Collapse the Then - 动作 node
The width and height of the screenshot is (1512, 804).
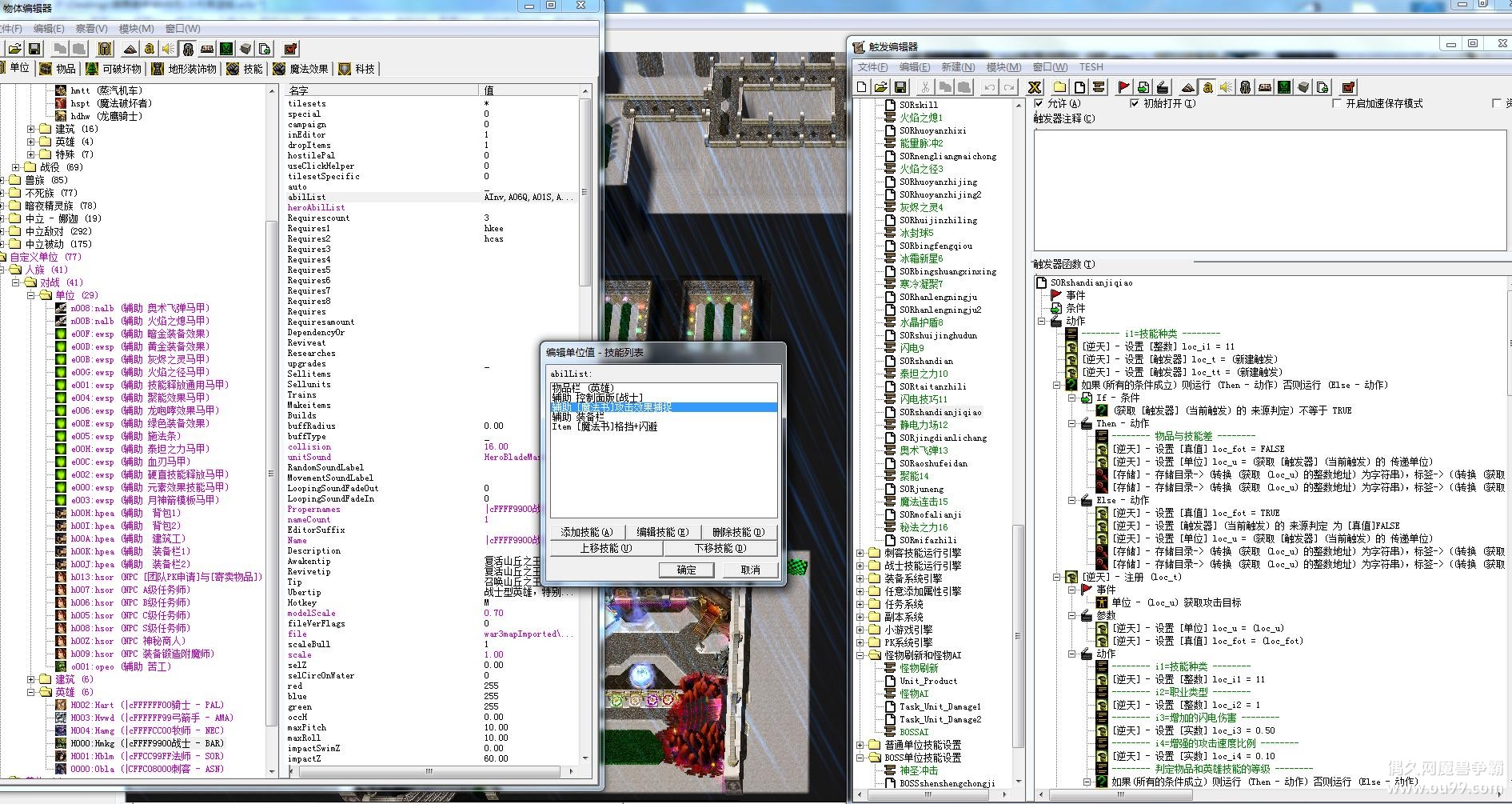(x=1072, y=423)
